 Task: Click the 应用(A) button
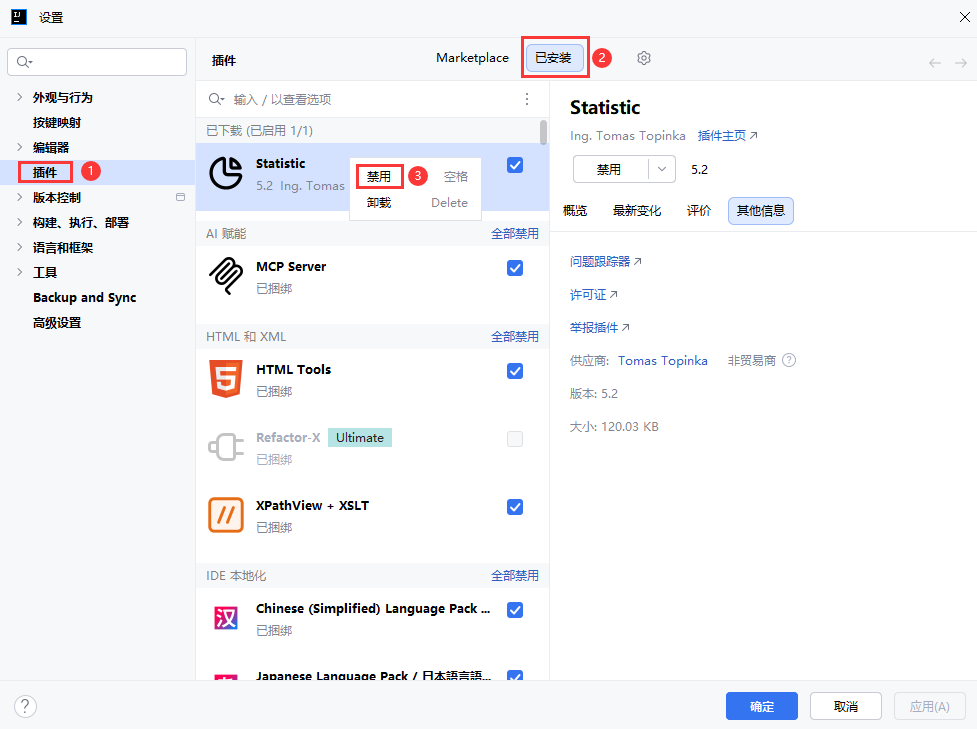929,707
